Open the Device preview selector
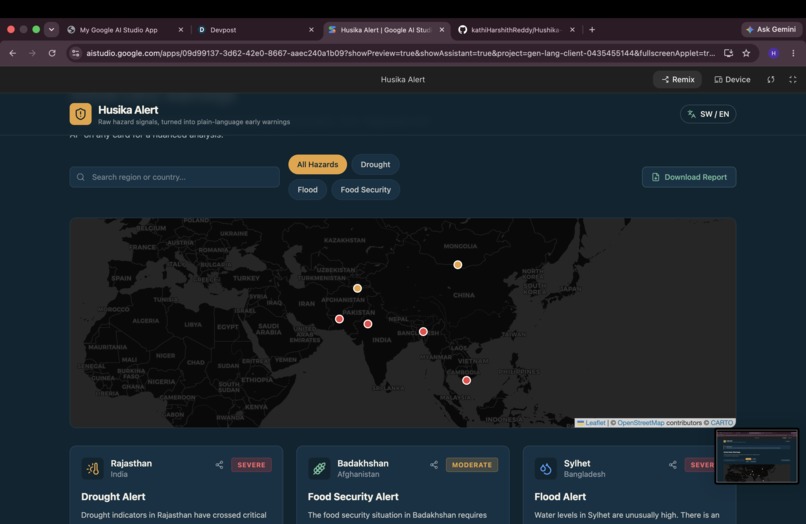 (732, 80)
